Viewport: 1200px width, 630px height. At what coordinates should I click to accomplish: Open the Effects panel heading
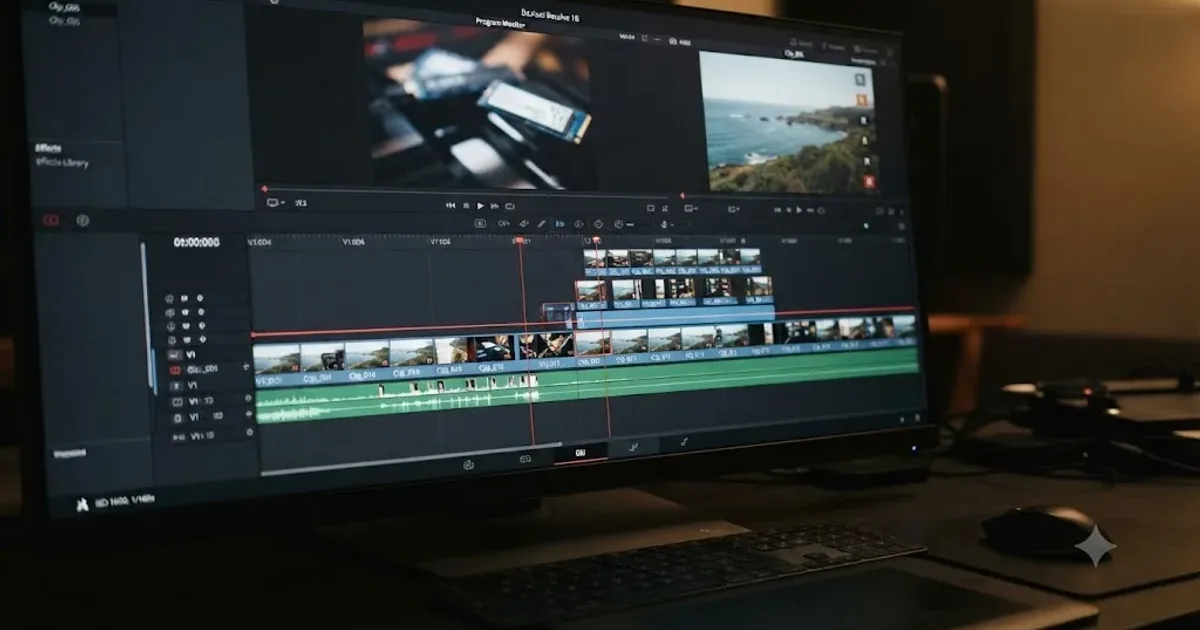click(x=48, y=148)
